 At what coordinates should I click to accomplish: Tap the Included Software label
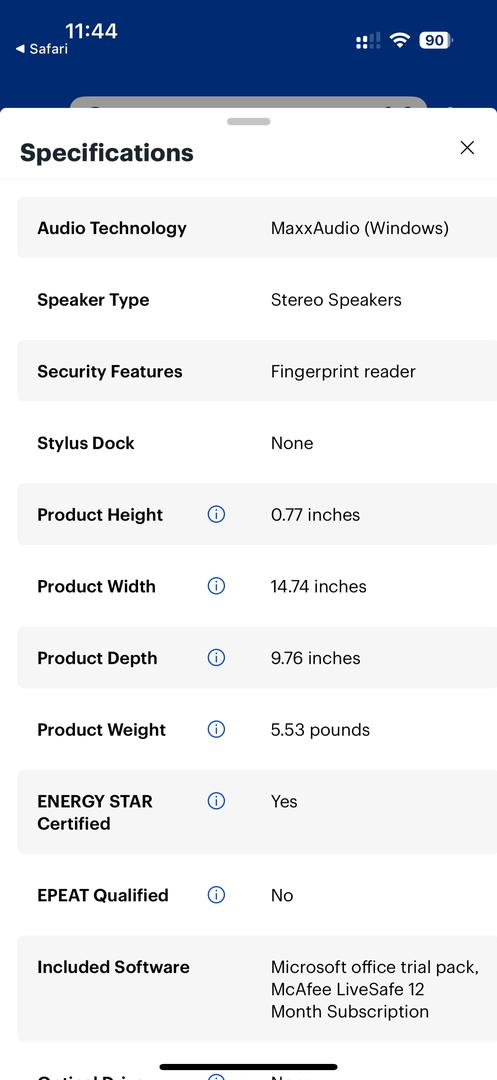click(113, 967)
